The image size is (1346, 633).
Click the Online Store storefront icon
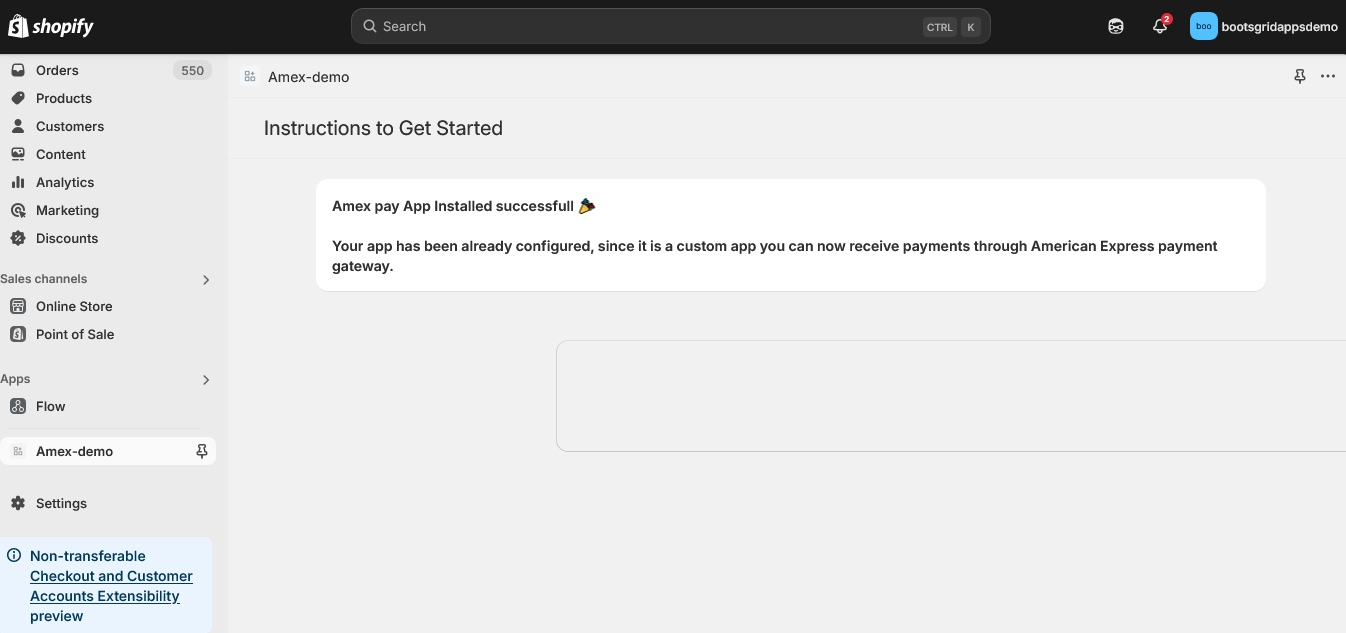point(18,306)
